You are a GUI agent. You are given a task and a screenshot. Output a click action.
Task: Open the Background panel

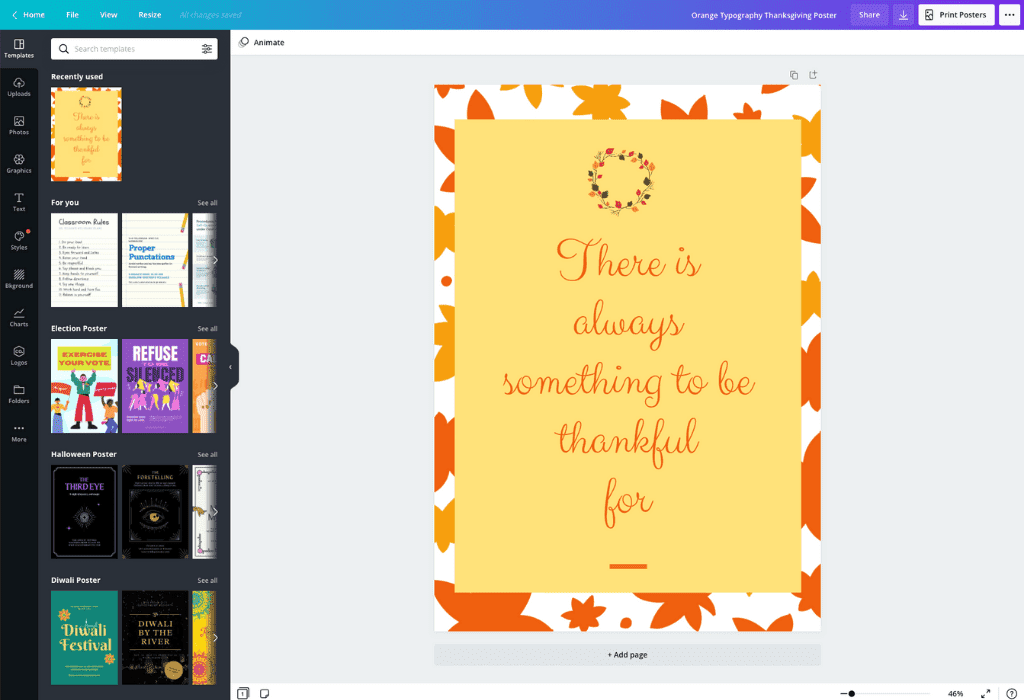coord(19,279)
